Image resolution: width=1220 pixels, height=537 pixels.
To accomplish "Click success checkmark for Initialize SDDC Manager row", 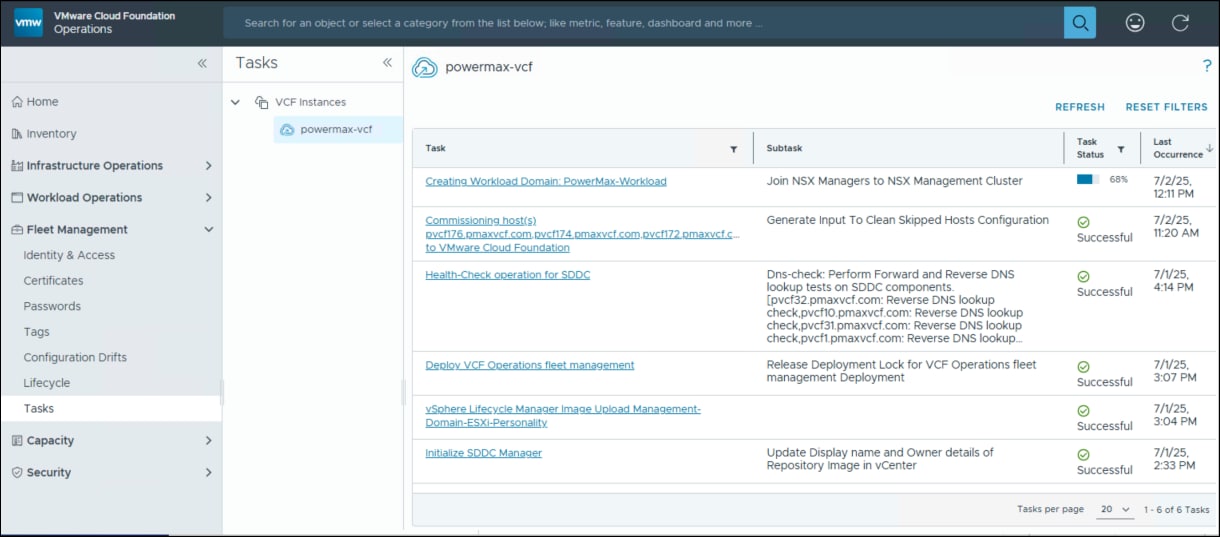I will coord(1083,455).
